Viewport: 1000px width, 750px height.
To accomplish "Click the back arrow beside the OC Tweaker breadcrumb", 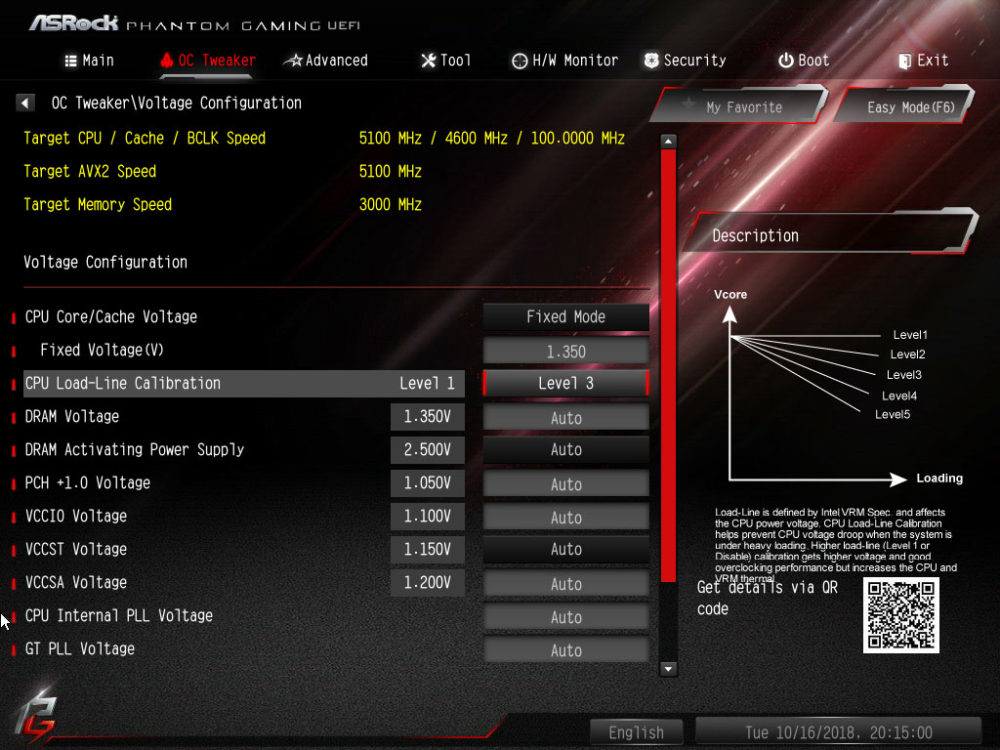I will pos(25,103).
